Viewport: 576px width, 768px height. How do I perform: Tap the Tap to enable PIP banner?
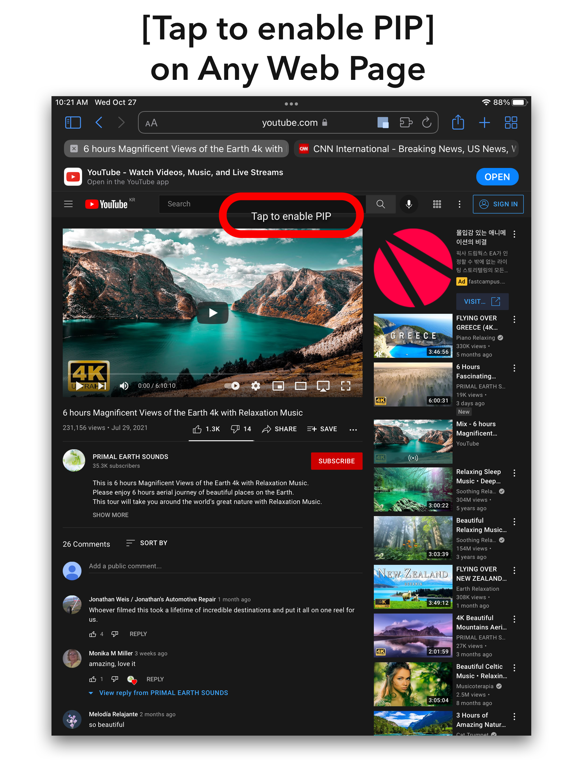pyautogui.click(x=291, y=216)
